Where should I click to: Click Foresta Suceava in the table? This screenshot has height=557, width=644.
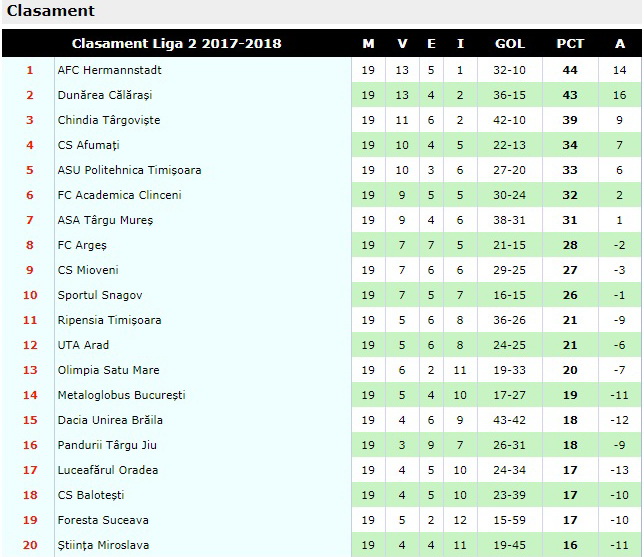103,520
